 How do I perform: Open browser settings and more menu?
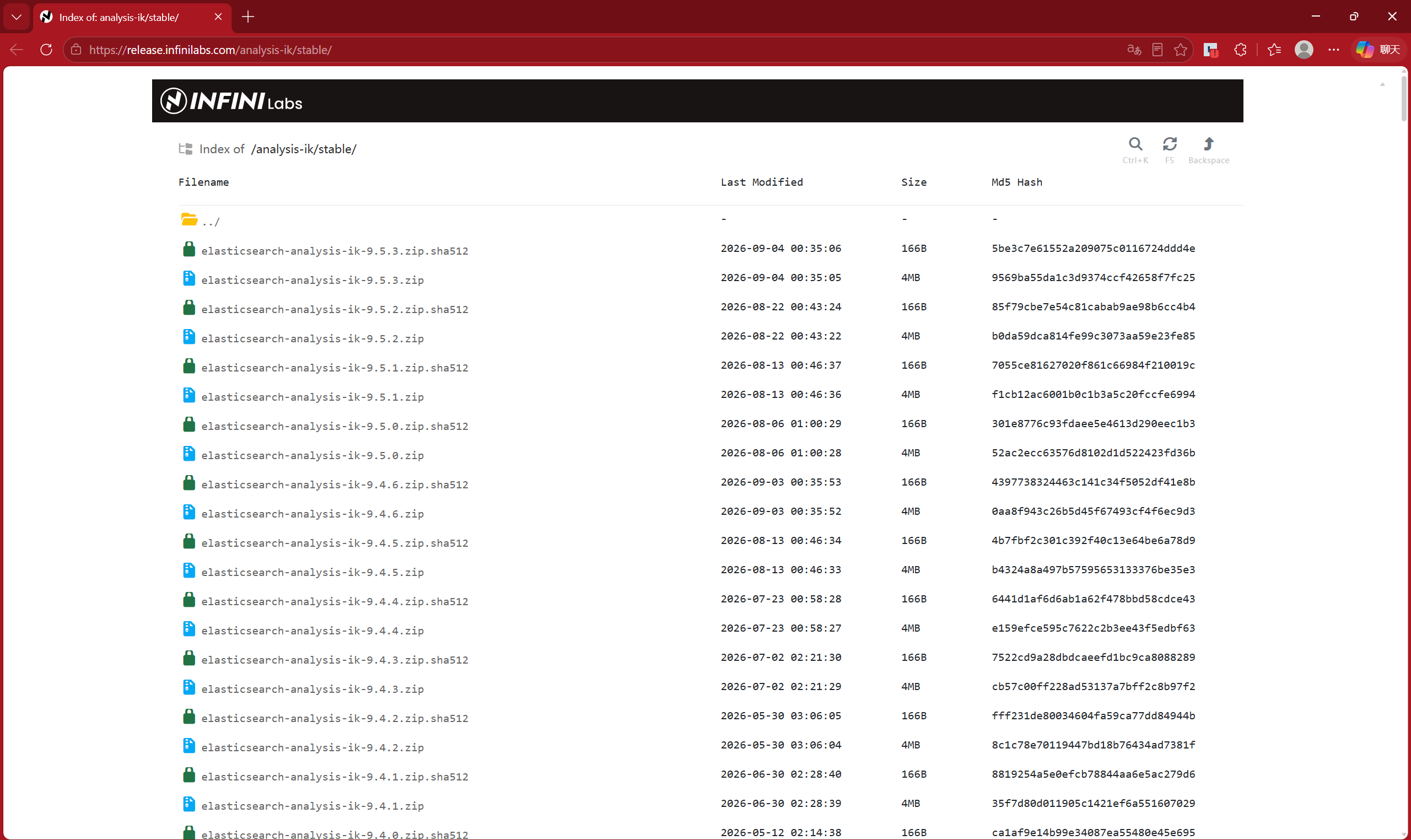pyautogui.click(x=1333, y=50)
